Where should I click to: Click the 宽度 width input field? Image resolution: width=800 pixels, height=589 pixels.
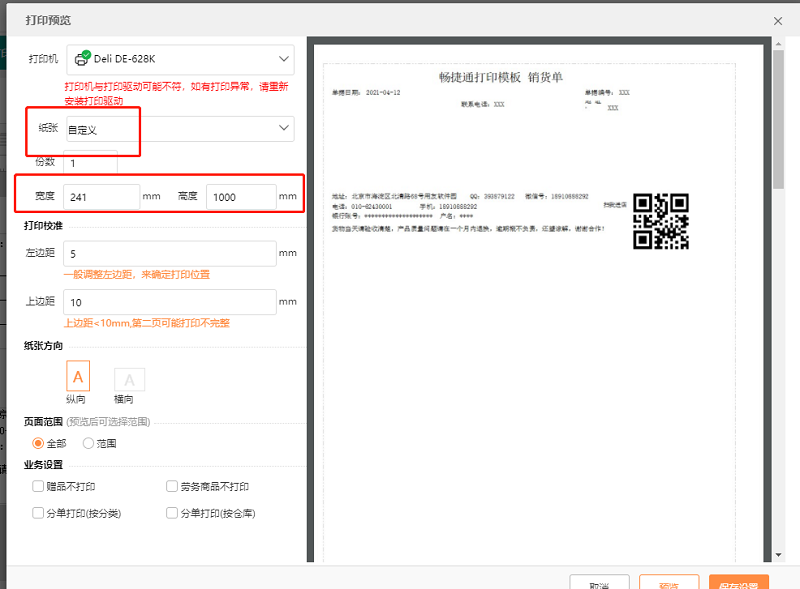(102, 197)
